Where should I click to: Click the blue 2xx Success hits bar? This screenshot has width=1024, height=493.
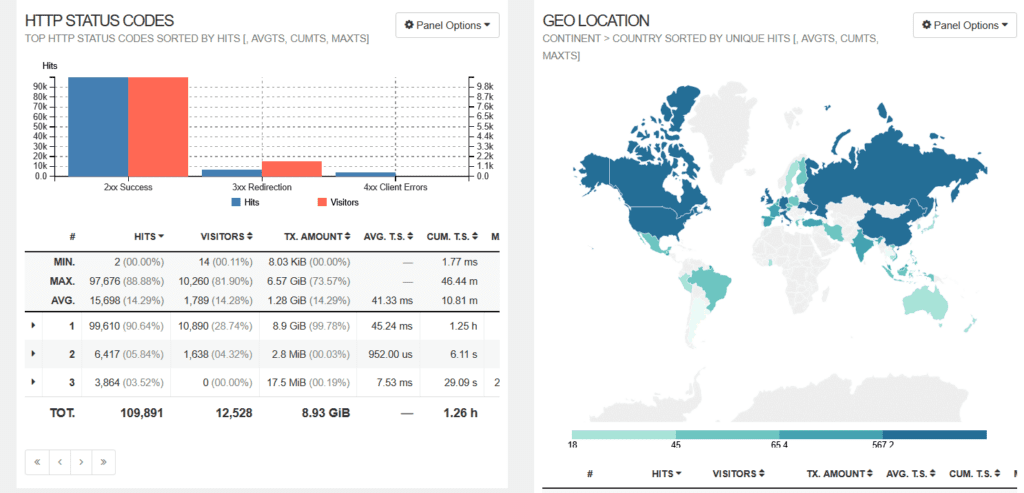[98, 126]
